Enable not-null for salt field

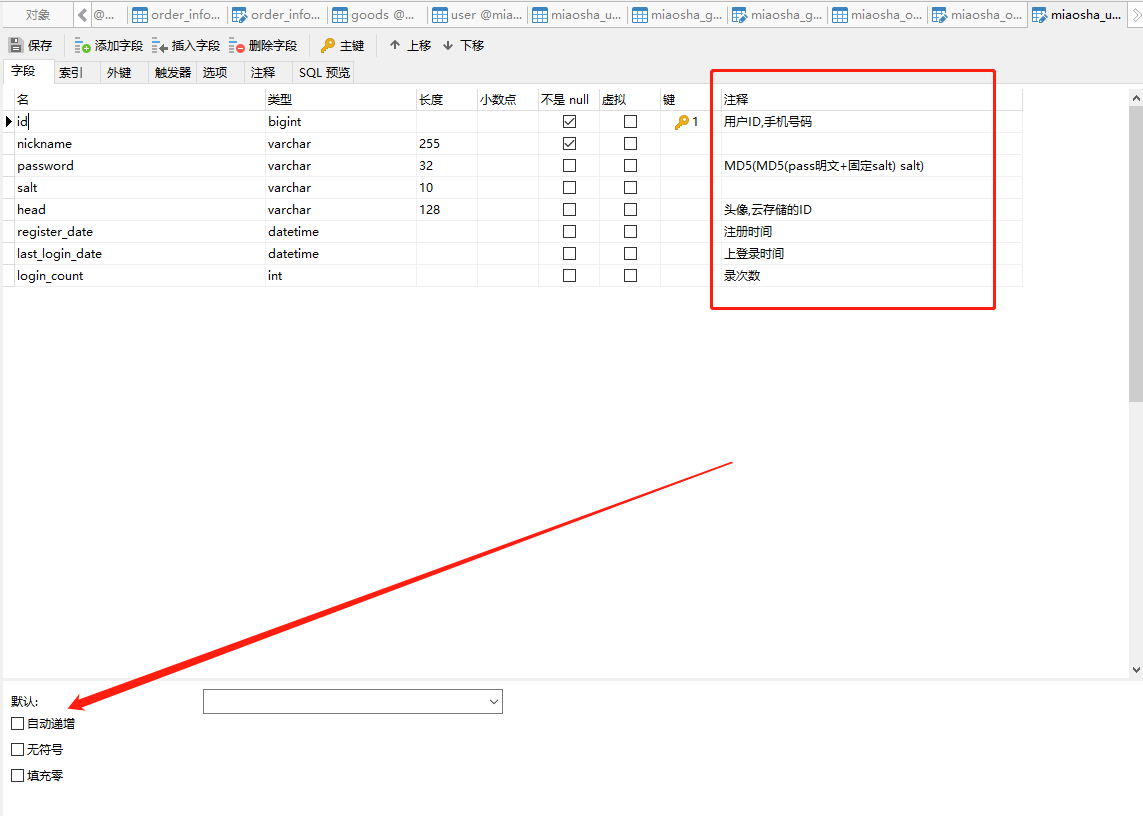click(x=569, y=187)
